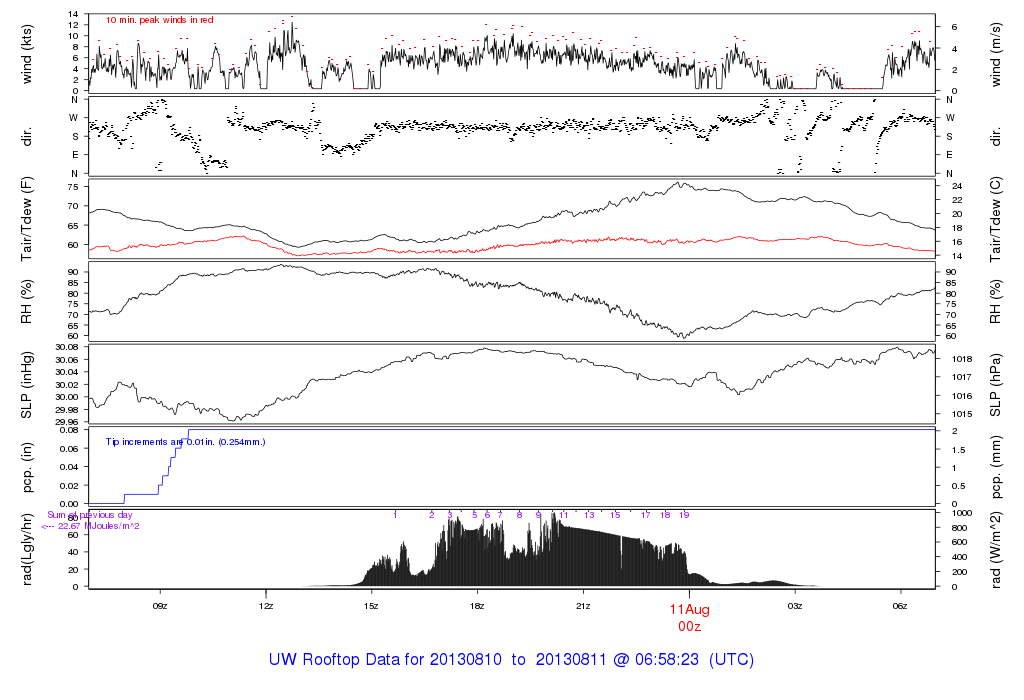Click the '10 min. peak winds in red' legend
This screenshot has width=1024, height=700.
click(159, 20)
